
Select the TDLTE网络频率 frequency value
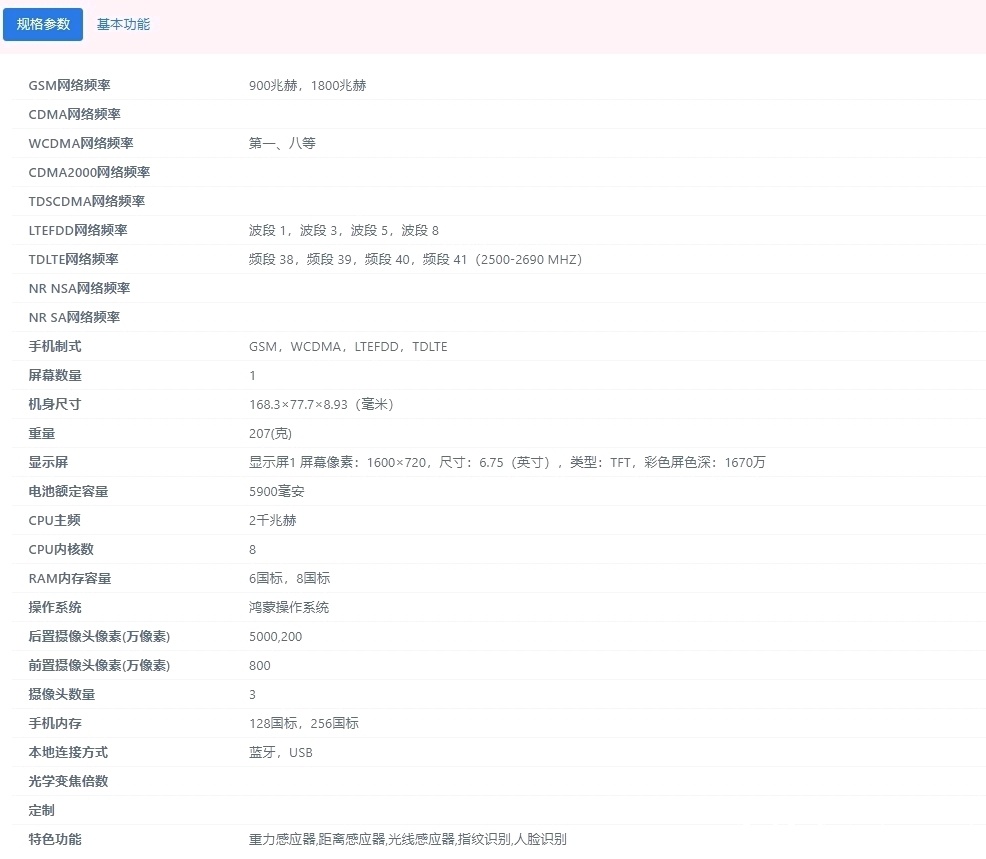point(416,259)
